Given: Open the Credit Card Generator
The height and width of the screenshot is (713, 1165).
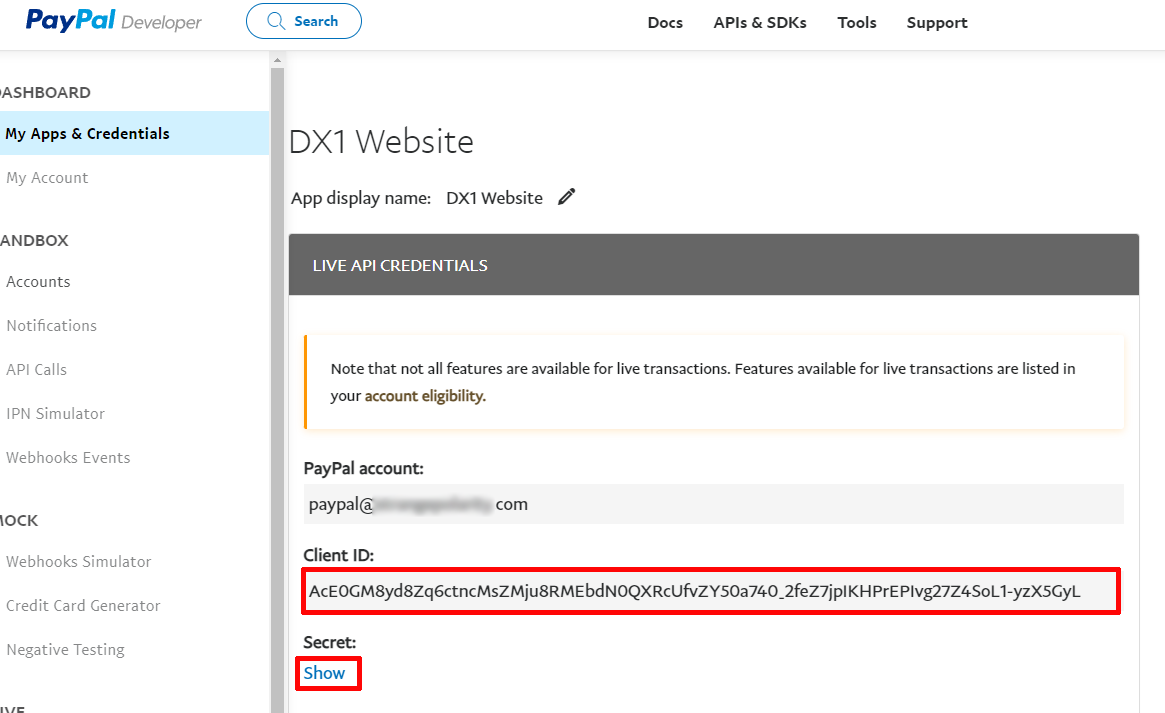Looking at the screenshot, I should [x=83, y=605].
